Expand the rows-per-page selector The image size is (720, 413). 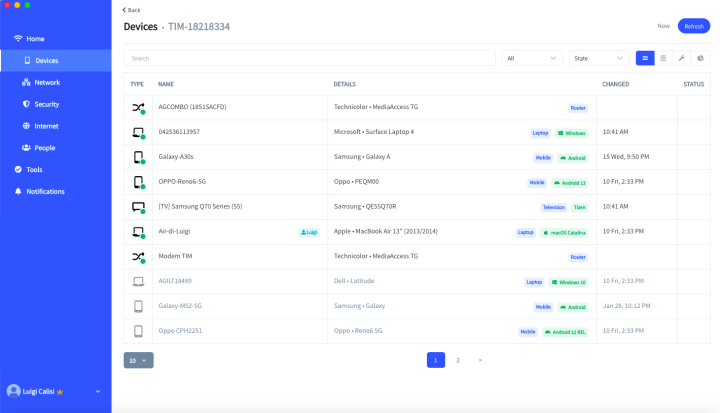coord(138,360)
